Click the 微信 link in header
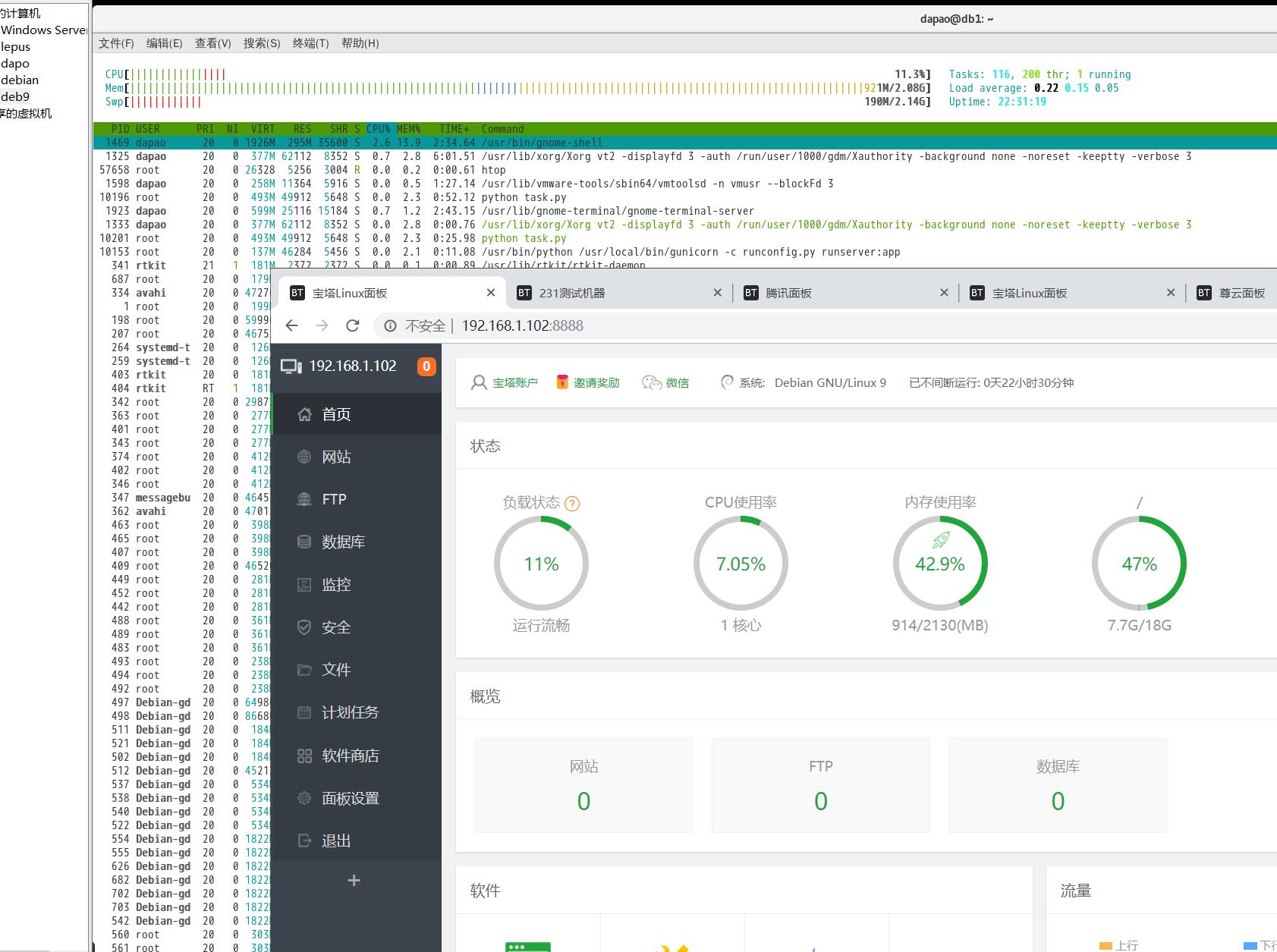1277x952 pixels. [x=677, y=383]
